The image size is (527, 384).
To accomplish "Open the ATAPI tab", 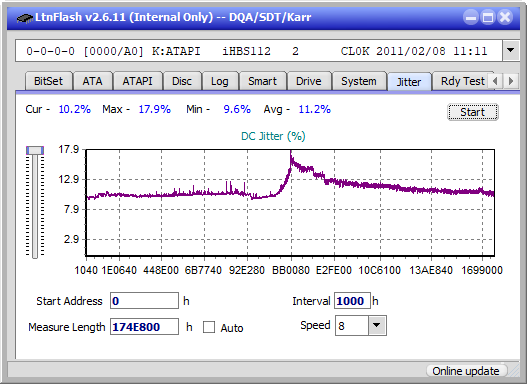I will [x=137, y=81].
